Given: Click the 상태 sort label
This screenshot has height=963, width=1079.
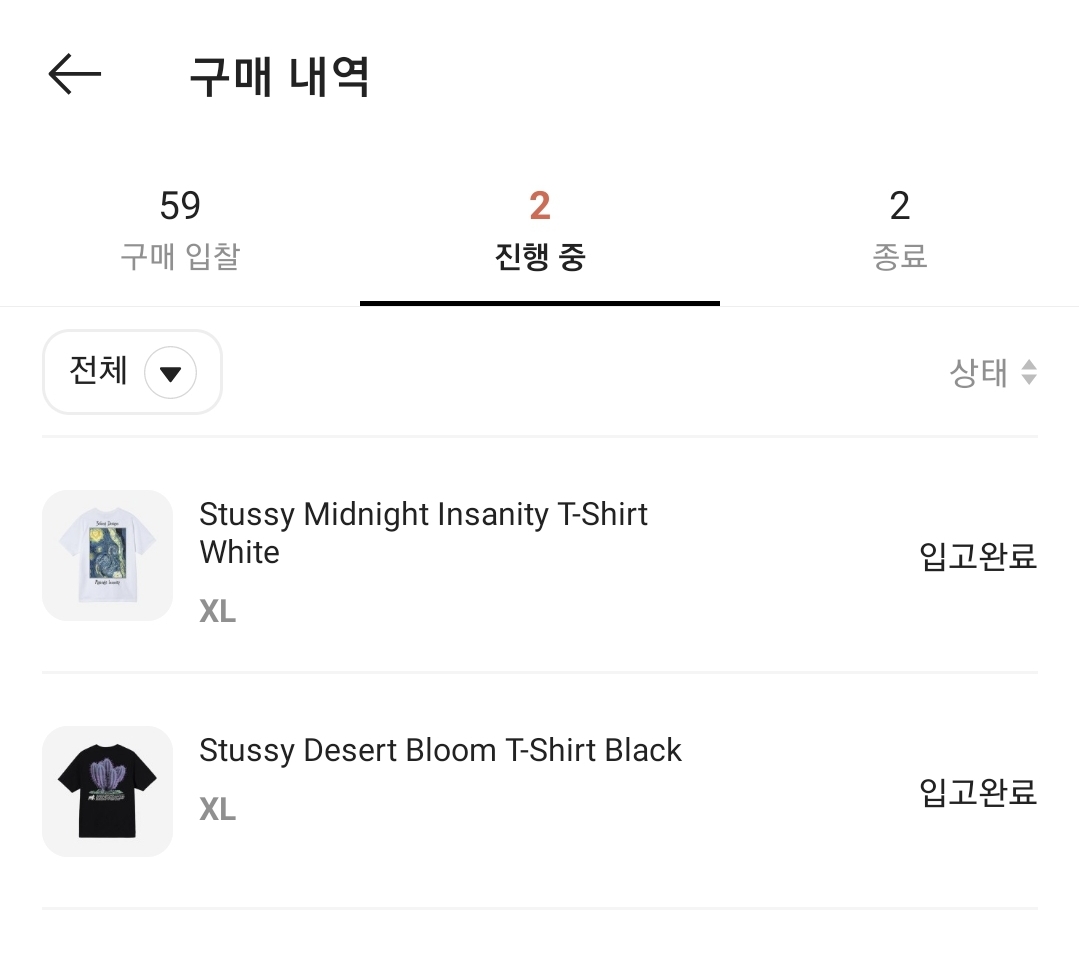Looking at the screenshot, I should click(979, 373).
